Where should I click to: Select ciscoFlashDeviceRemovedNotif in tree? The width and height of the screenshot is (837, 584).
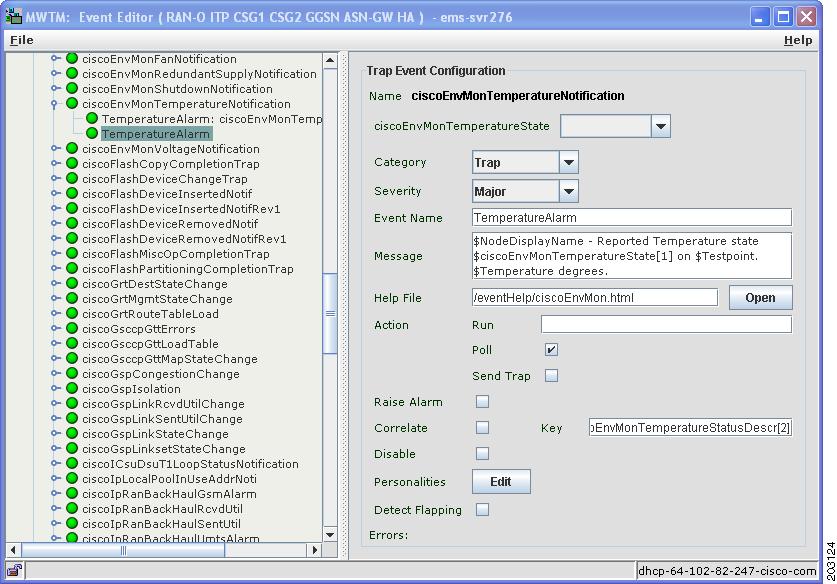pyautogui.click(x=170, y=224)
